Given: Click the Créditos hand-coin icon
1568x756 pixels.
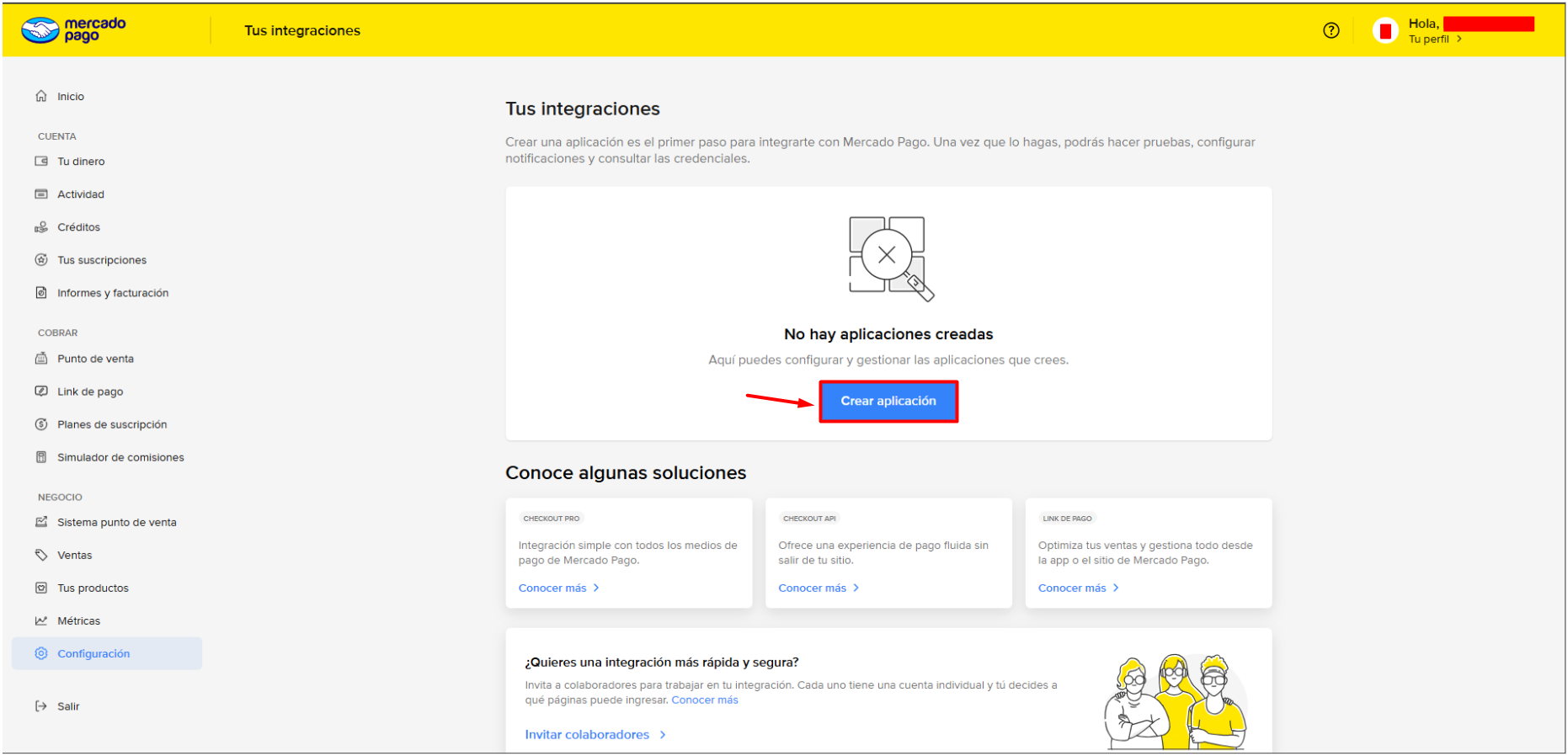Looking at the screenshot, I should coord(41,226).
